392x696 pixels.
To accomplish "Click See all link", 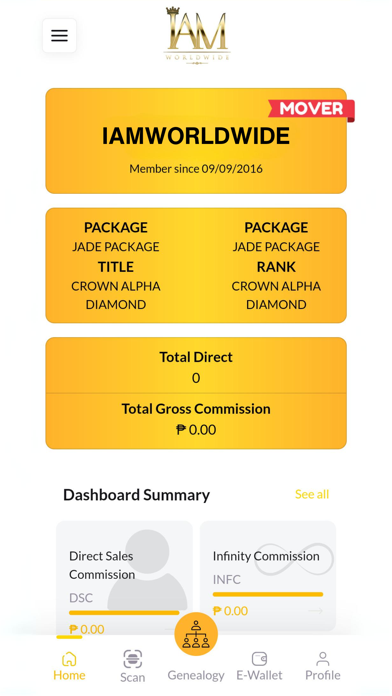I will [312, 494].
